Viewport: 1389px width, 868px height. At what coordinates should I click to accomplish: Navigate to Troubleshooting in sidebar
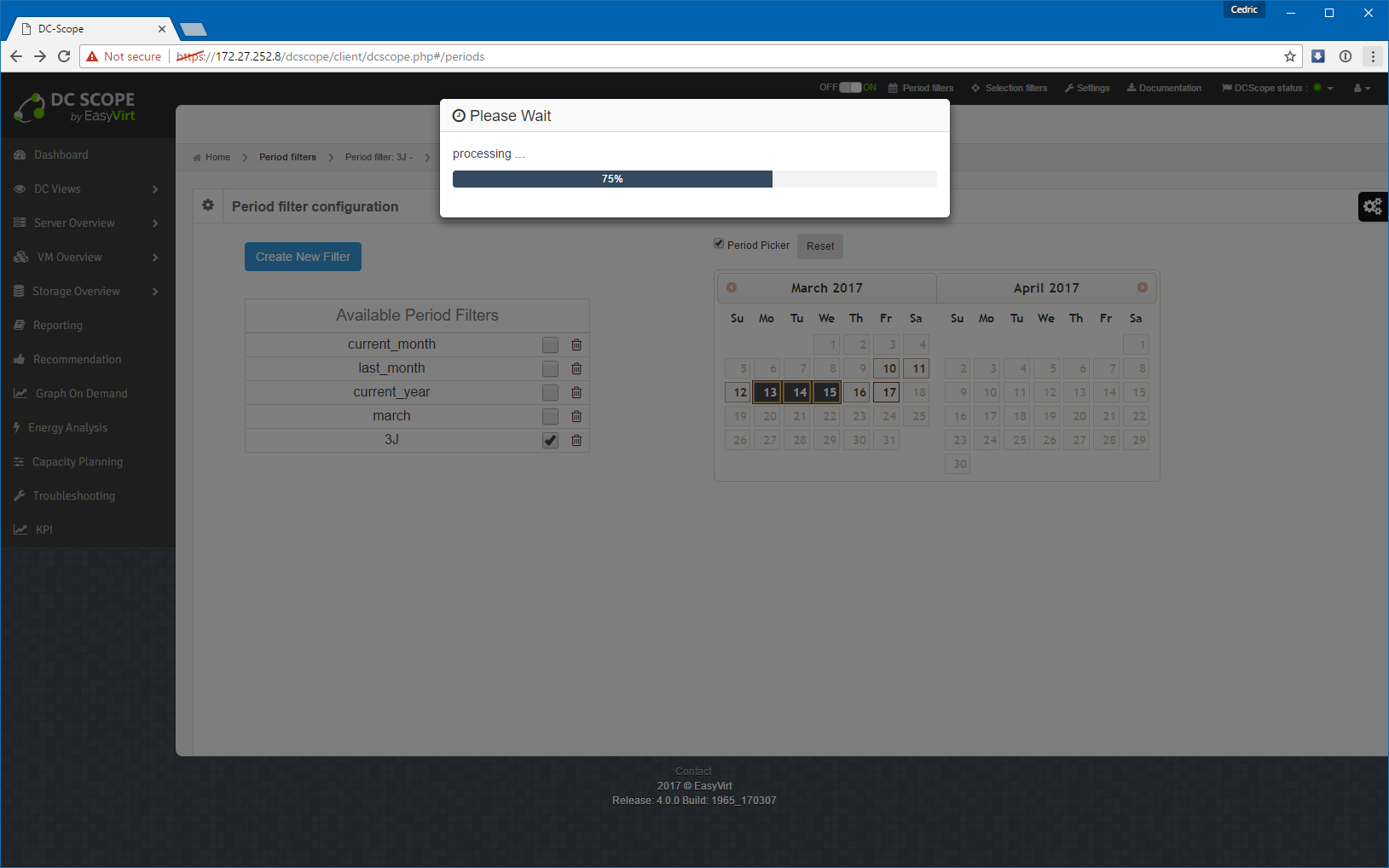pyautogui.click(x=73, y=496)
